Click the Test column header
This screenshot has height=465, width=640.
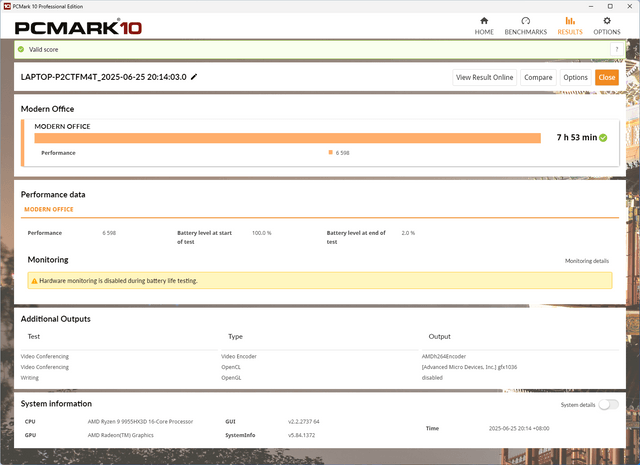33,336
